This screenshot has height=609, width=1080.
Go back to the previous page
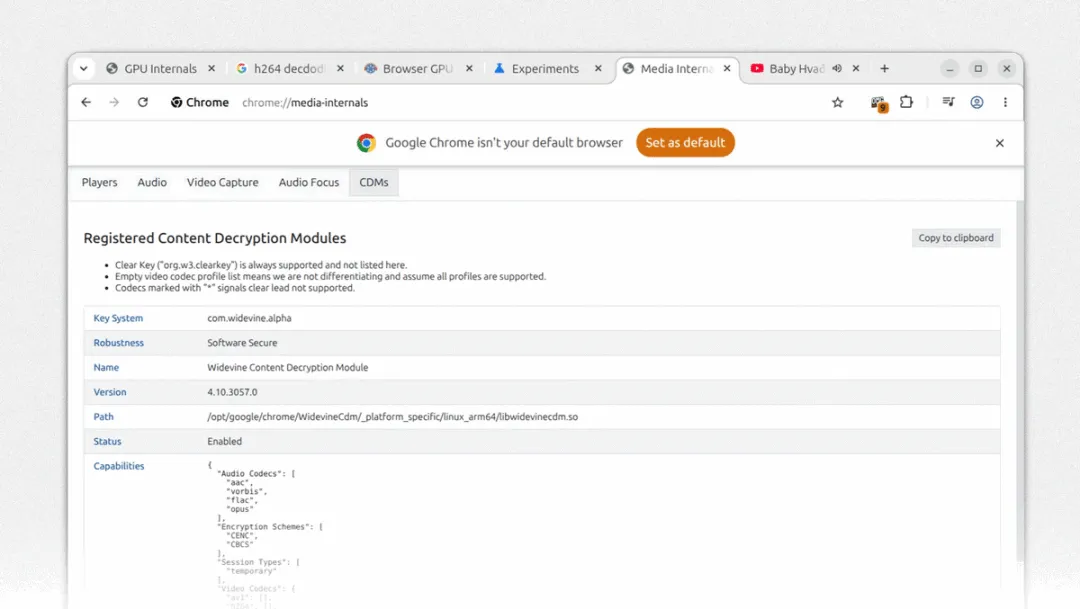(86, 103)
